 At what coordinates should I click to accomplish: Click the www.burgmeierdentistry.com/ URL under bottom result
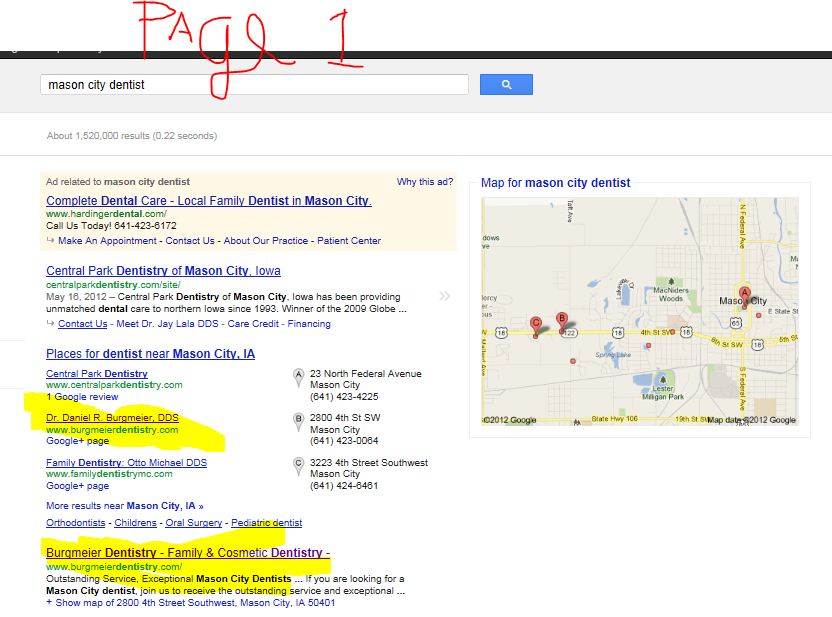tap(114, 567)
